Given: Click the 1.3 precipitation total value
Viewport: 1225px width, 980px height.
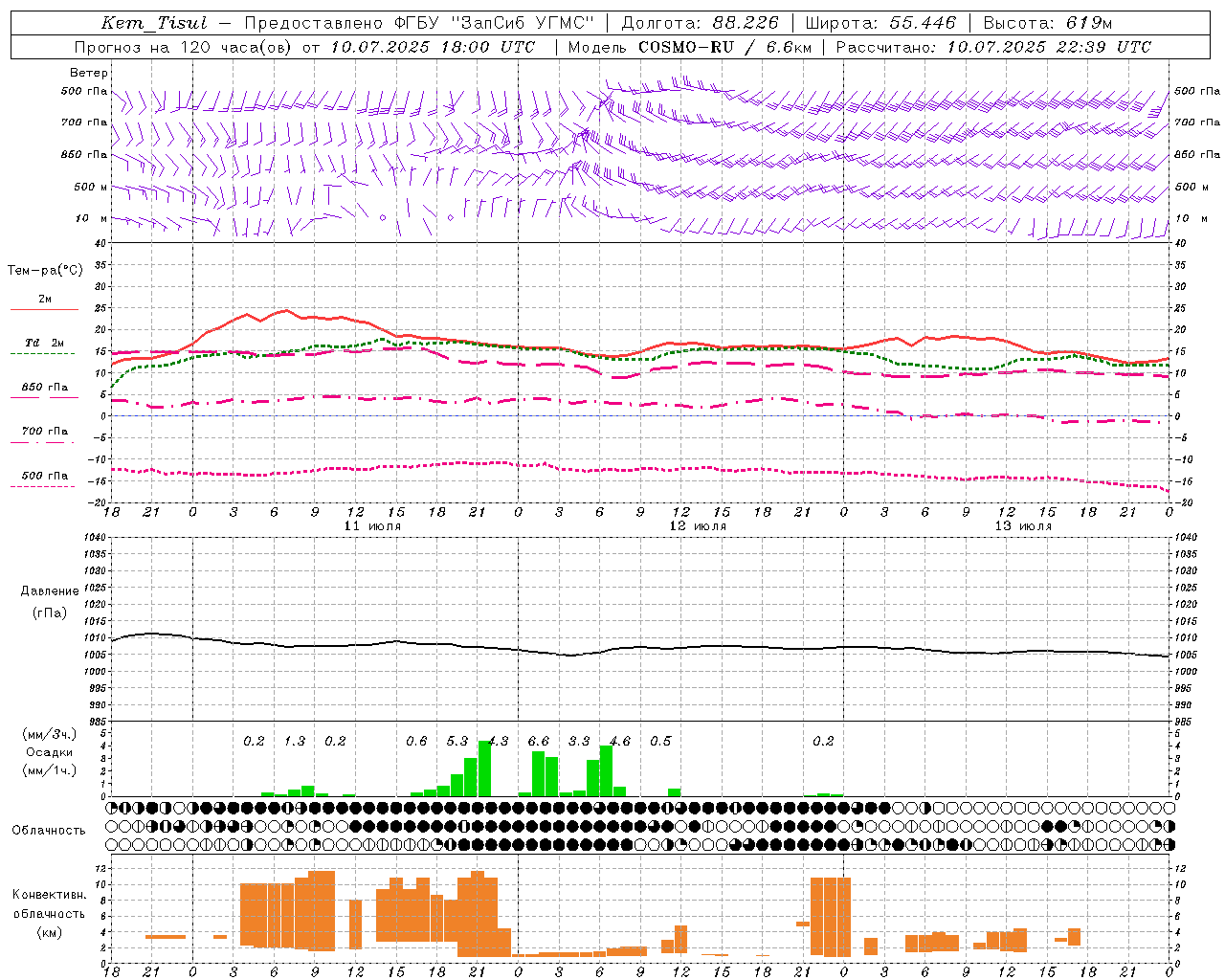Looking at the screenshot, I should (295, 741).
